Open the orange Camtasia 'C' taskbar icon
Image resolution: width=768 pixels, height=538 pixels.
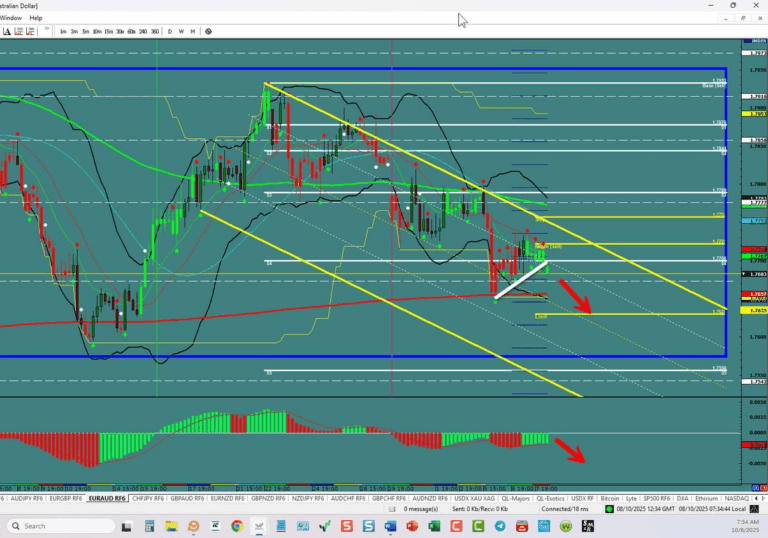pyautogui.click(x=456, y=526)
